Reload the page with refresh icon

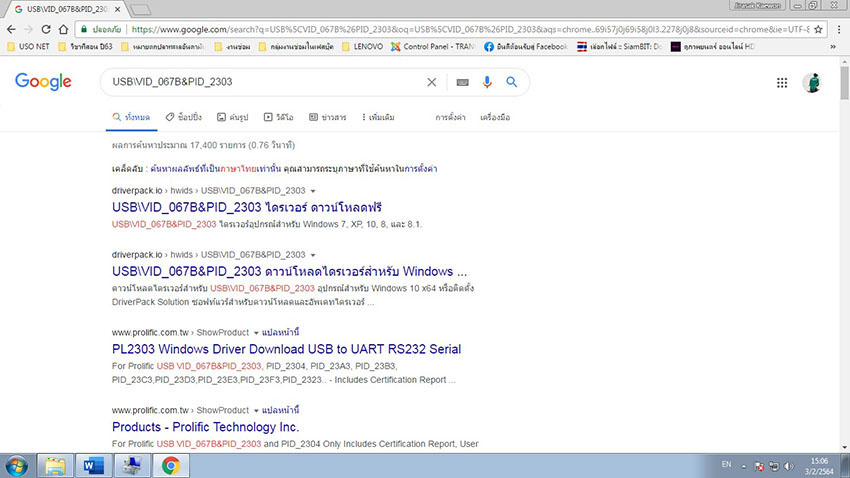(x=46, y=29)
